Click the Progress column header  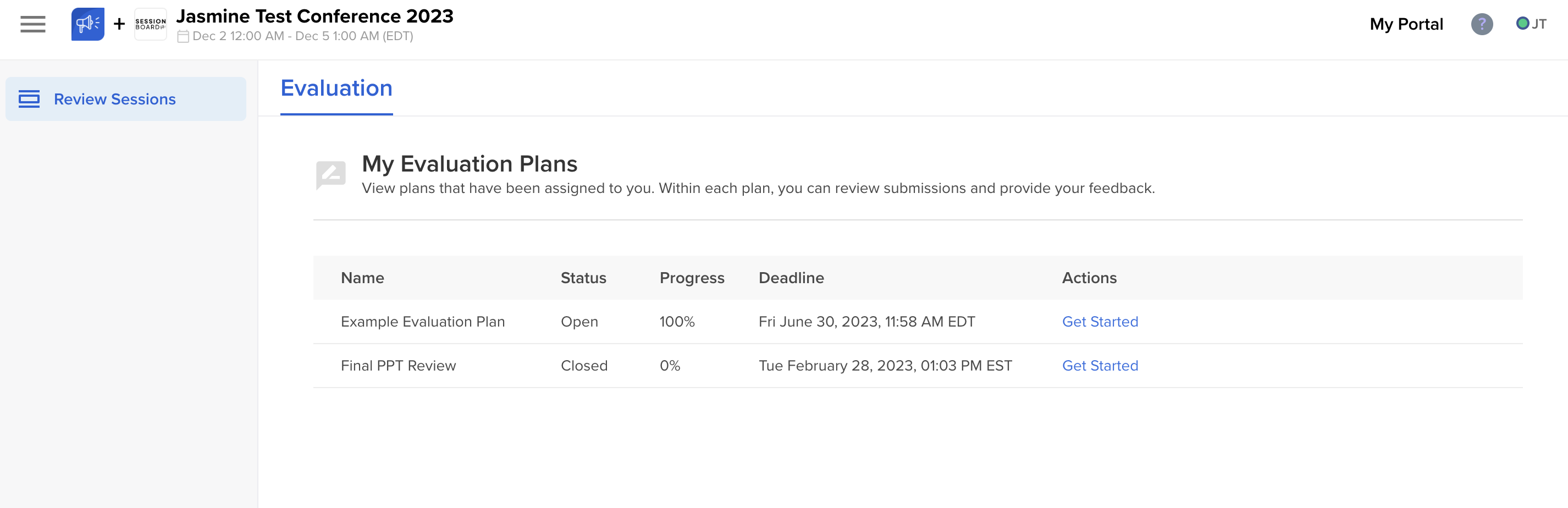692,278
